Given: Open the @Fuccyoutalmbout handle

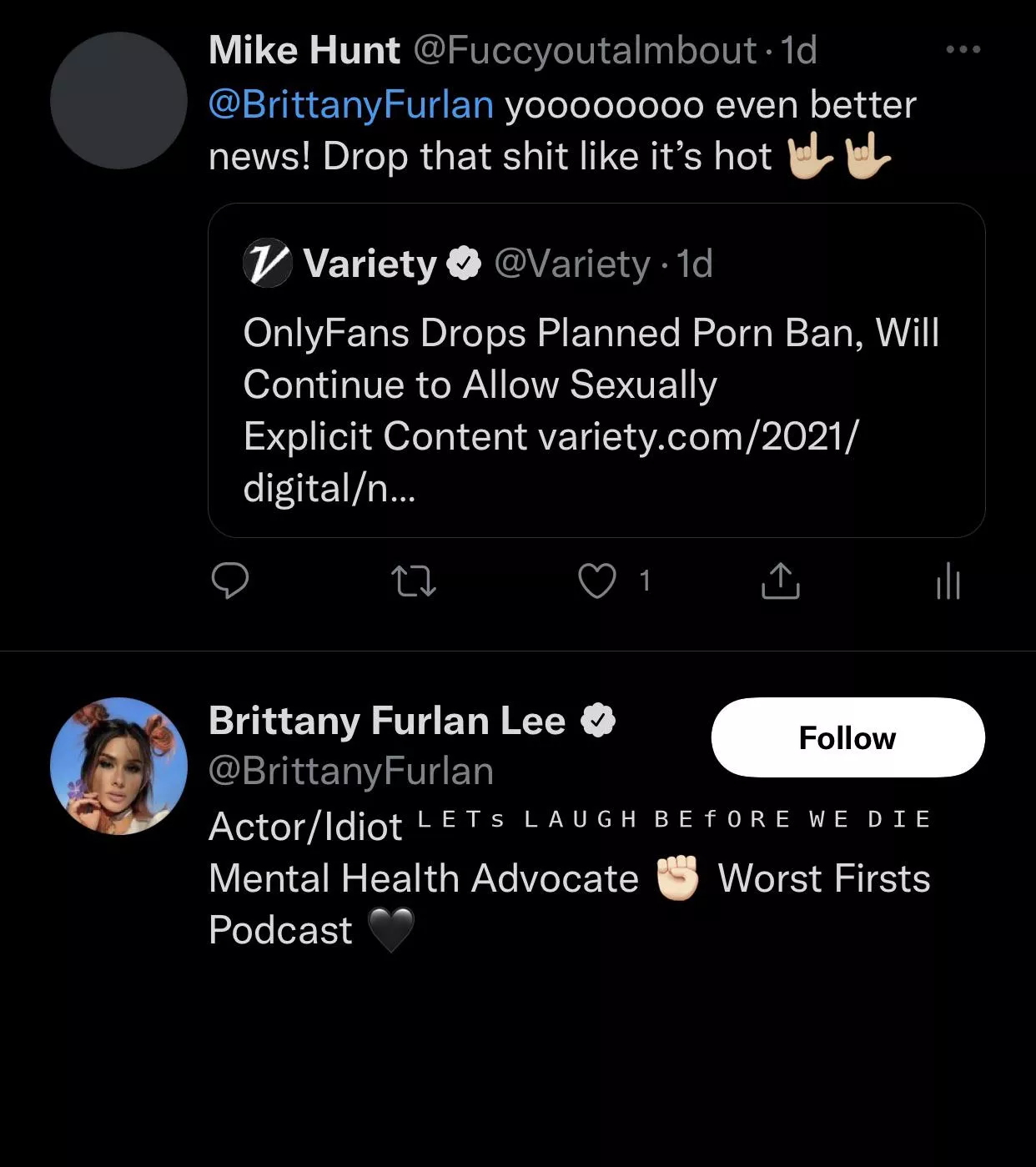Looking at the screenshot, I should point(586,50).
